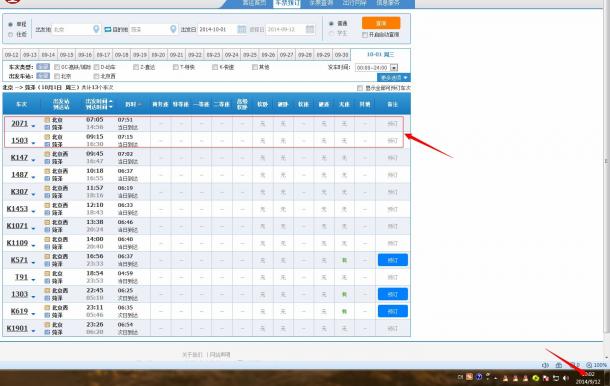Click the system tray volume icon
This screenshot has height=386, width=610.
point(566,378)
